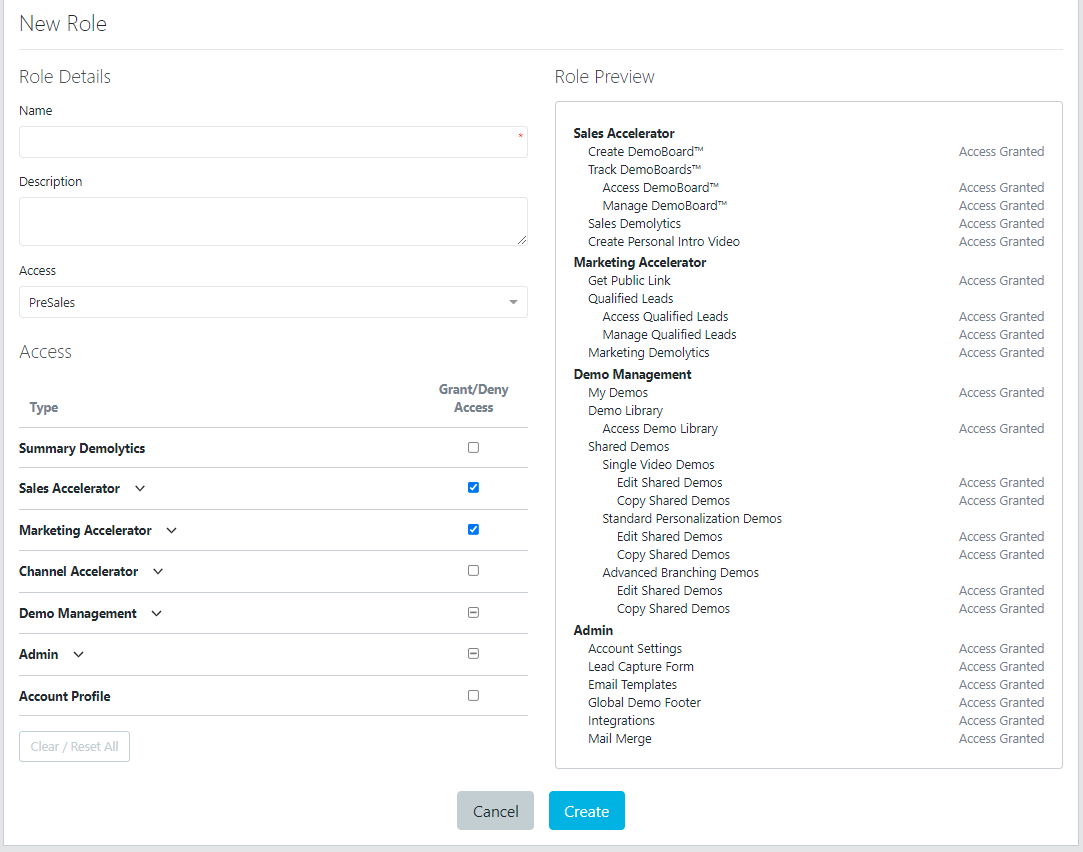This screenshot has width=1083, height=852.
Task: Toggle Demo Management partial-access checkbox
Action: coord(473,612)
